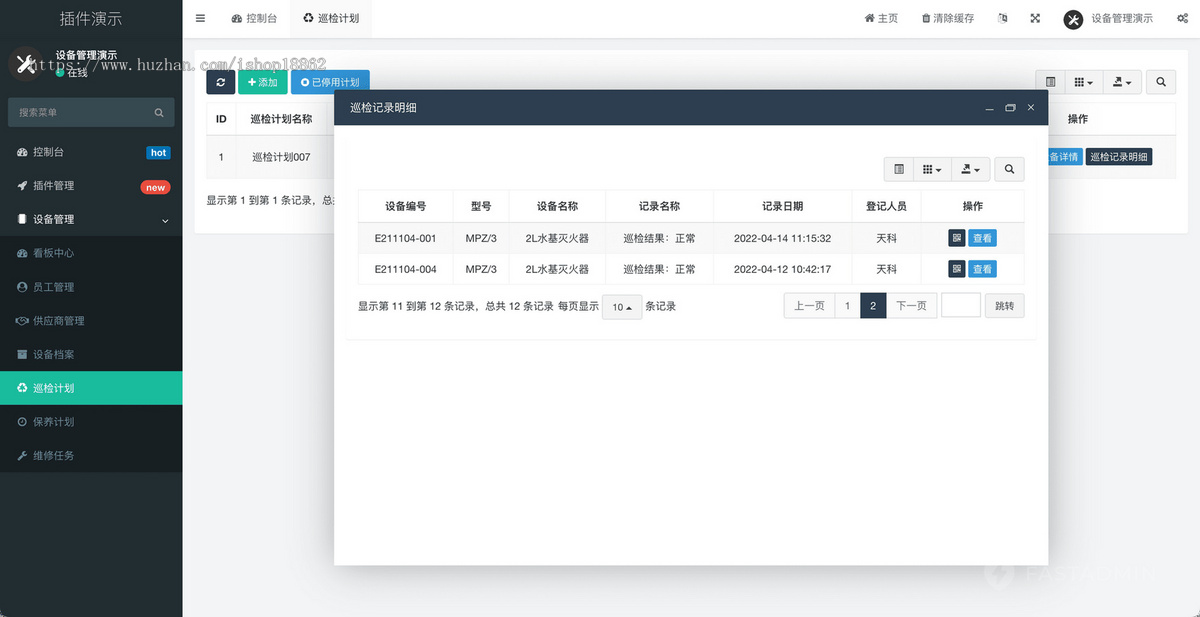The height and width of the screenshot is (617, 1200).
Task: Toggle fullscreen mode from the top bar
Action: pos(1035,18)
